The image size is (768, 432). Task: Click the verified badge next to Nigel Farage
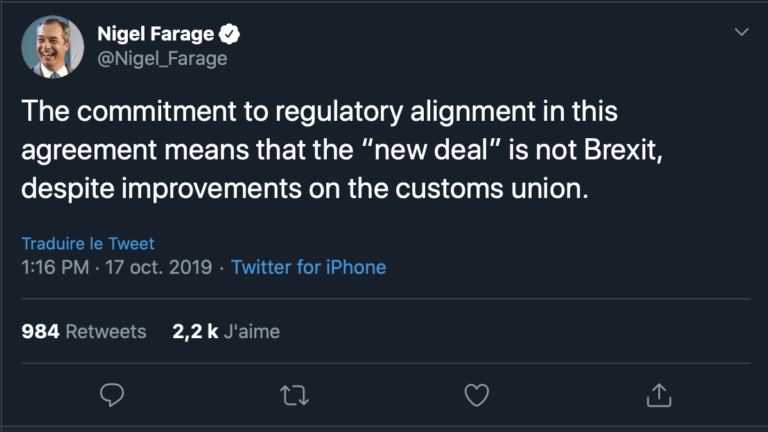(230, 34)
